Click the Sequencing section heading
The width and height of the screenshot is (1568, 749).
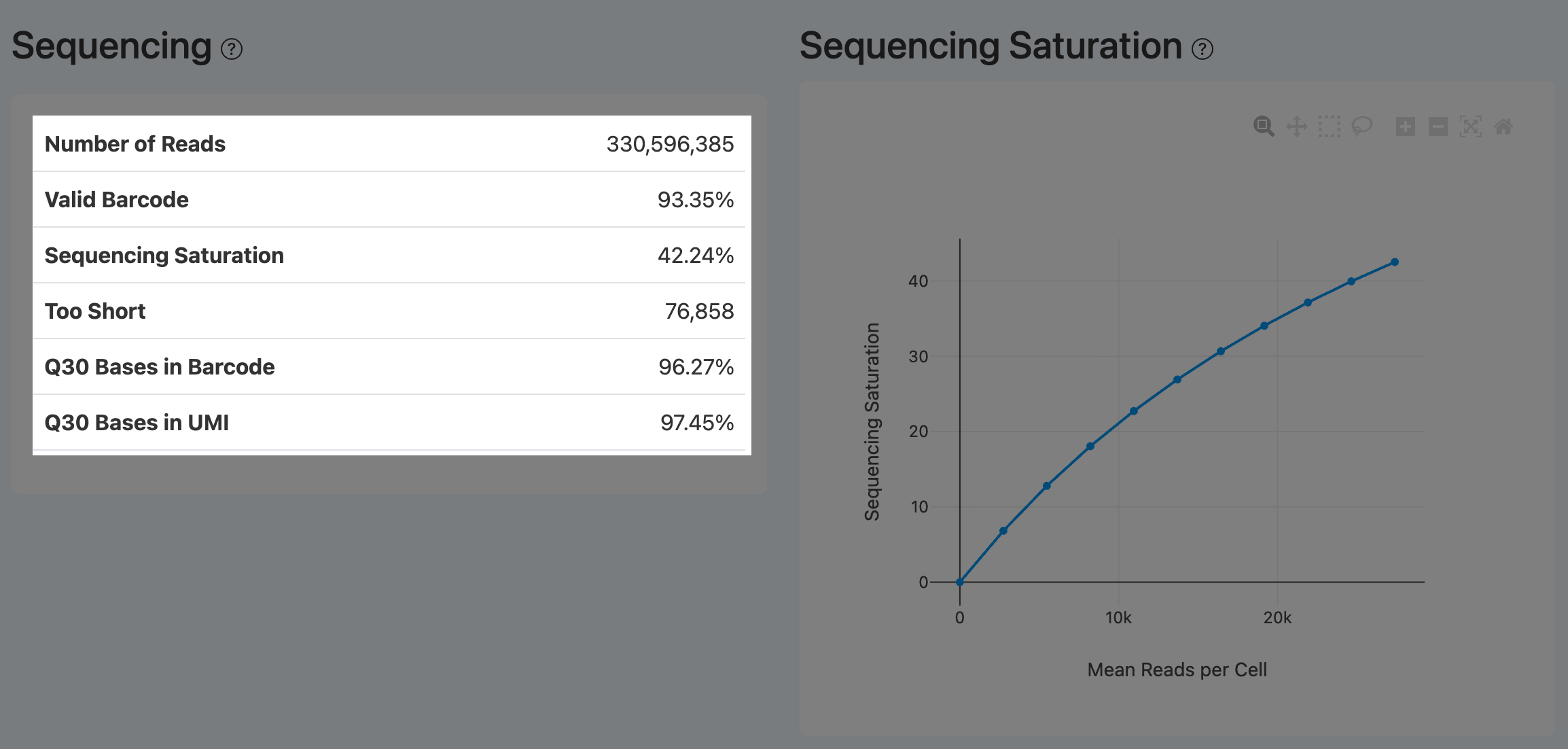tap(112, 46)
